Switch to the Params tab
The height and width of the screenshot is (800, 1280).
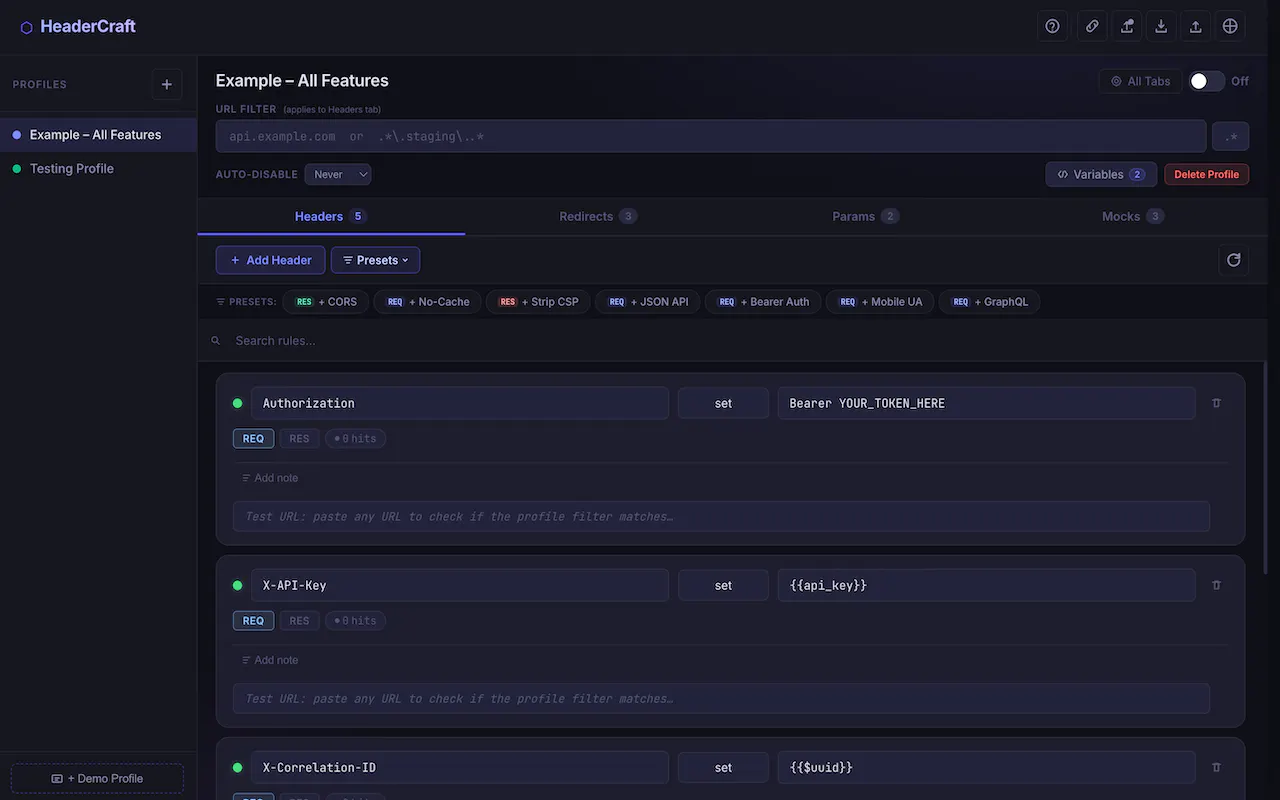[865, 216]
